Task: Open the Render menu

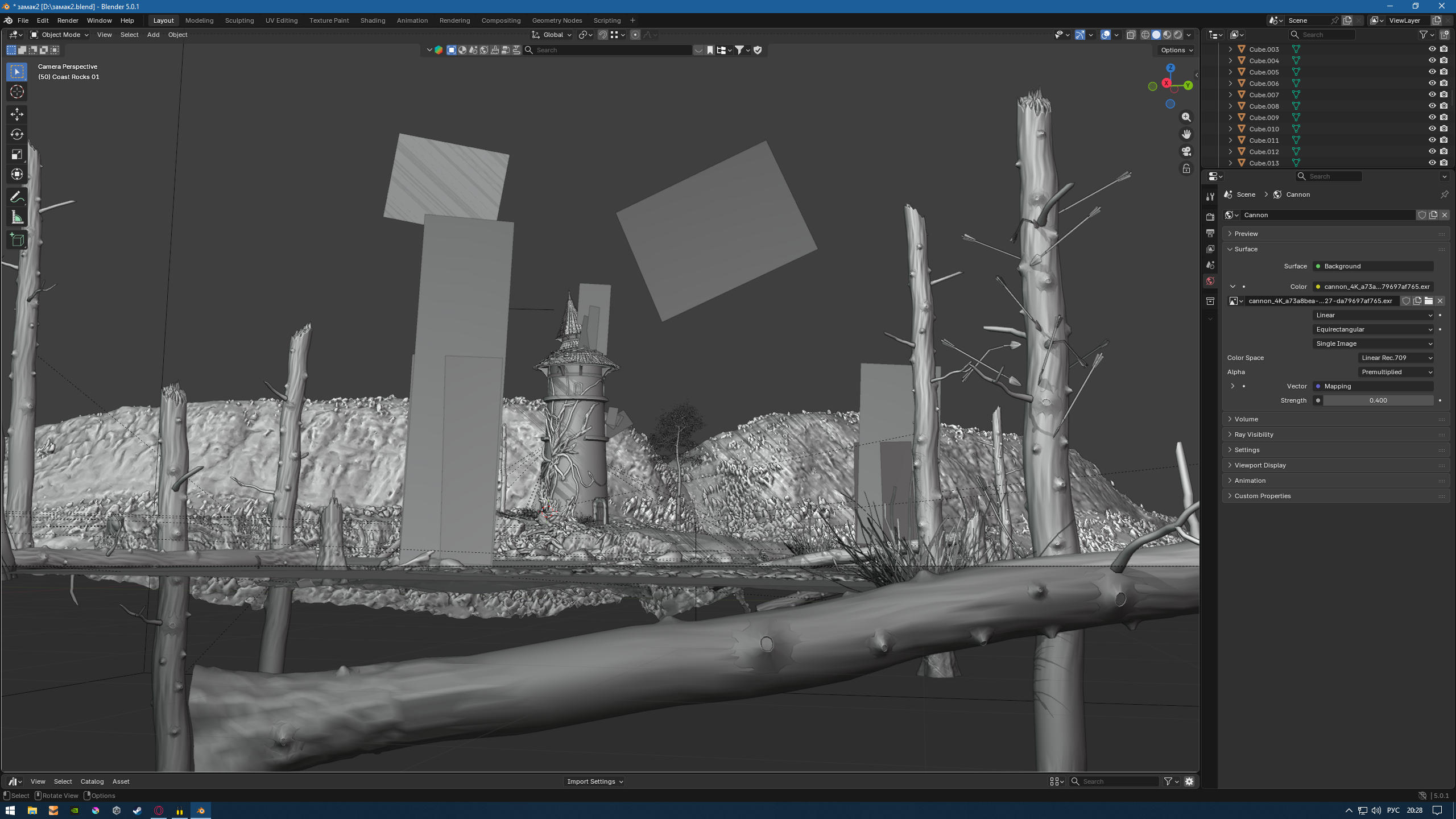Action: (x=68, y=20)
